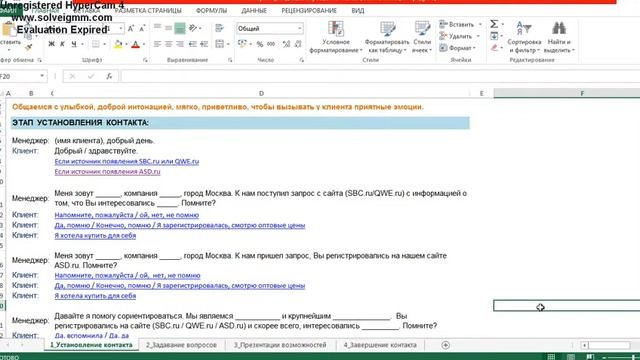Viewport: 640px width, 360px height.
Task: Expand the Найти и выделить menu
Action: 559,37
